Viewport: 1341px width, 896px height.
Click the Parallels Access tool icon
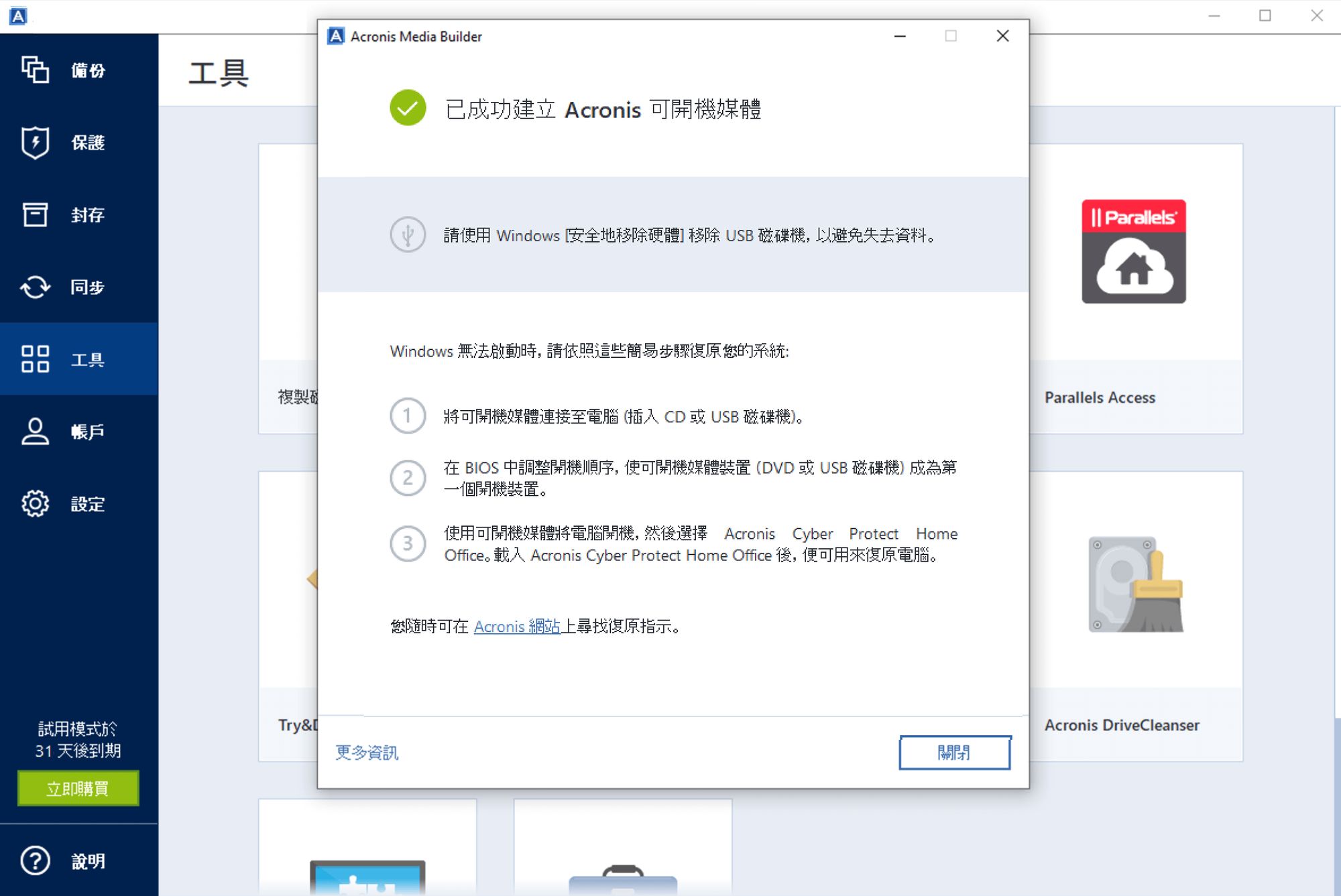pos(1133,251)
